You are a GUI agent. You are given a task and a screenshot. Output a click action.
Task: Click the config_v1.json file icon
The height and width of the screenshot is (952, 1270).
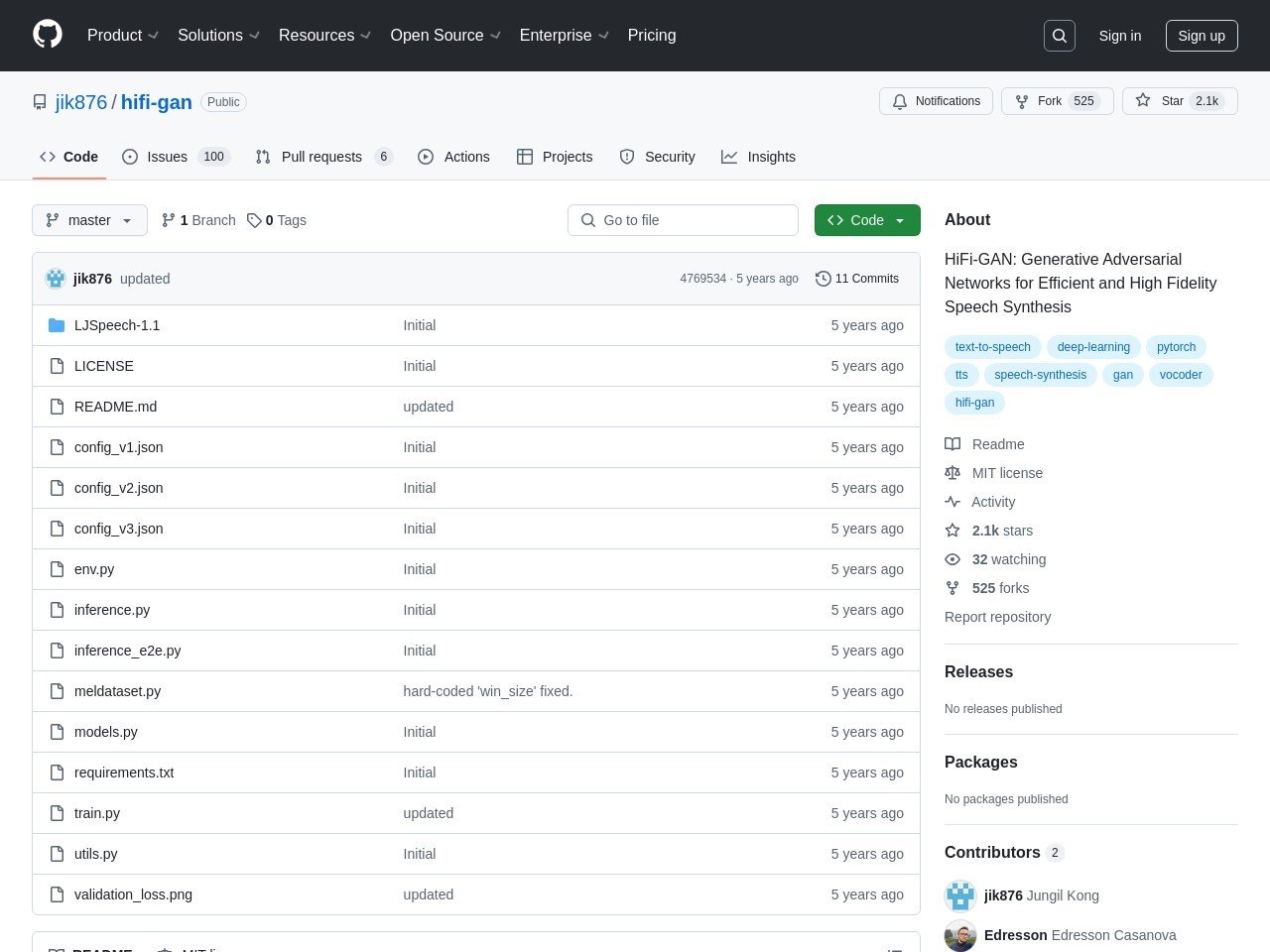click(57, 447)
